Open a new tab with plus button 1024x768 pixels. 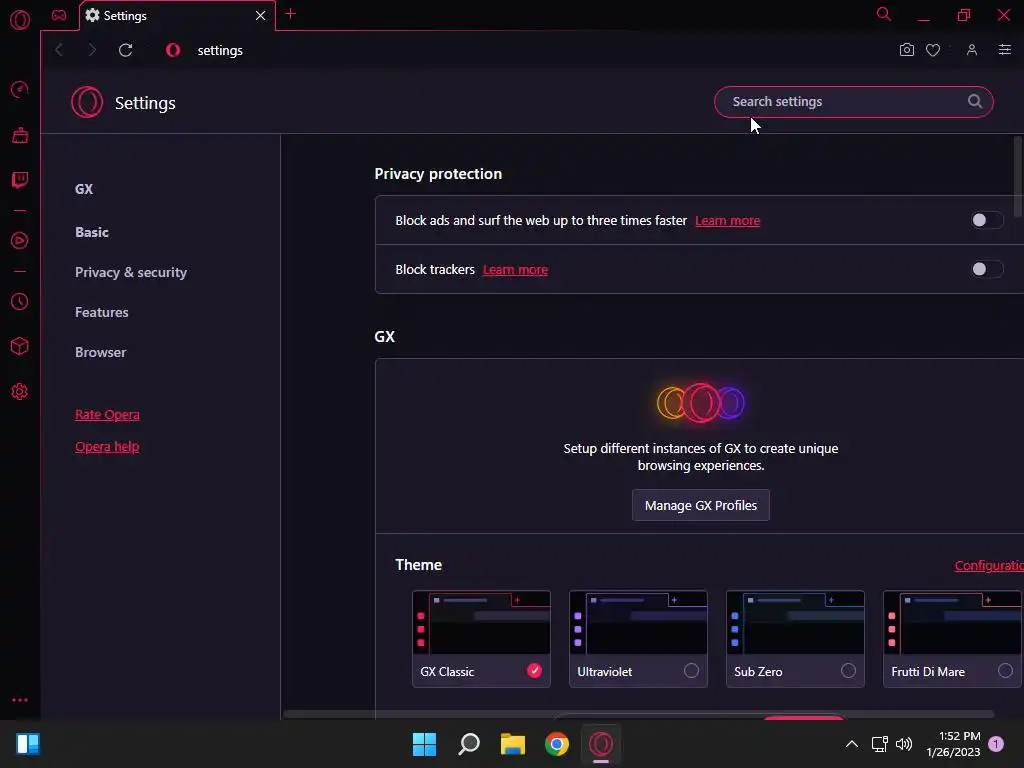291,14
